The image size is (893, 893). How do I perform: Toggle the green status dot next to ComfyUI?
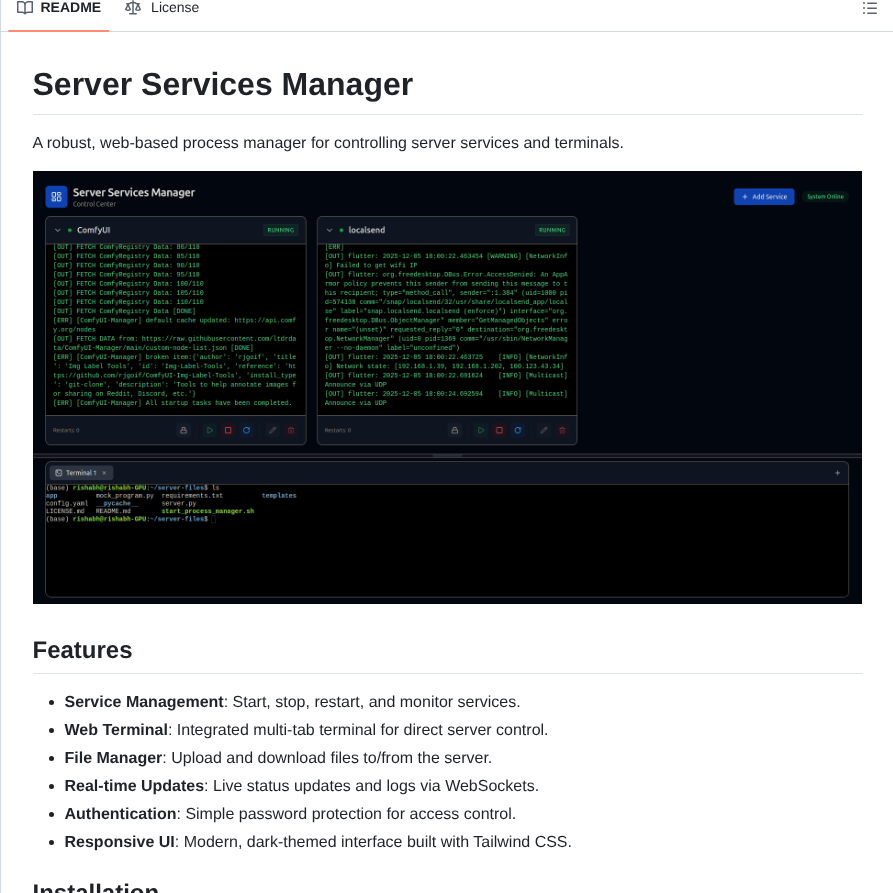pos(70,230)
